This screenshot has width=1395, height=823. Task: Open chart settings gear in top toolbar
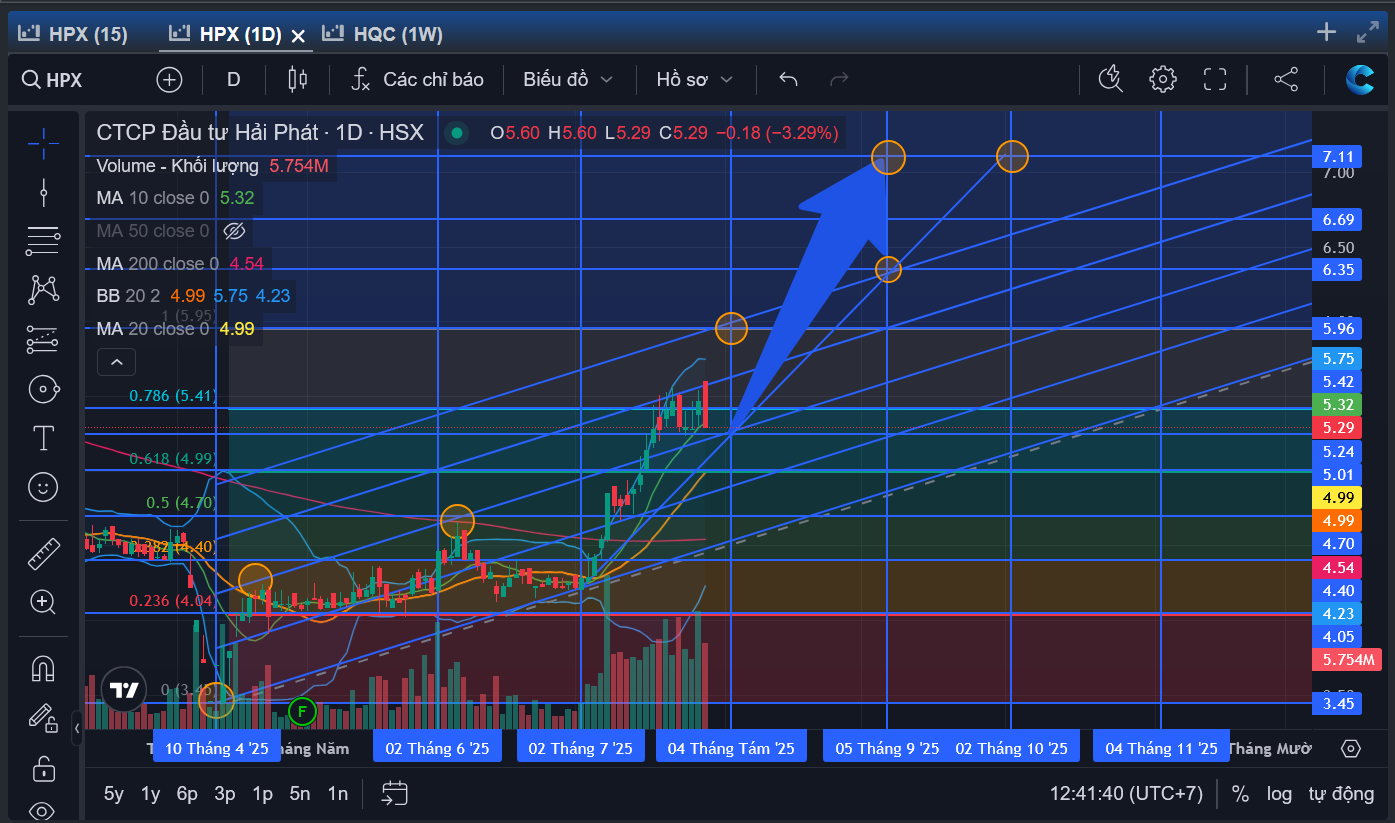click(x=1162, y=79)
